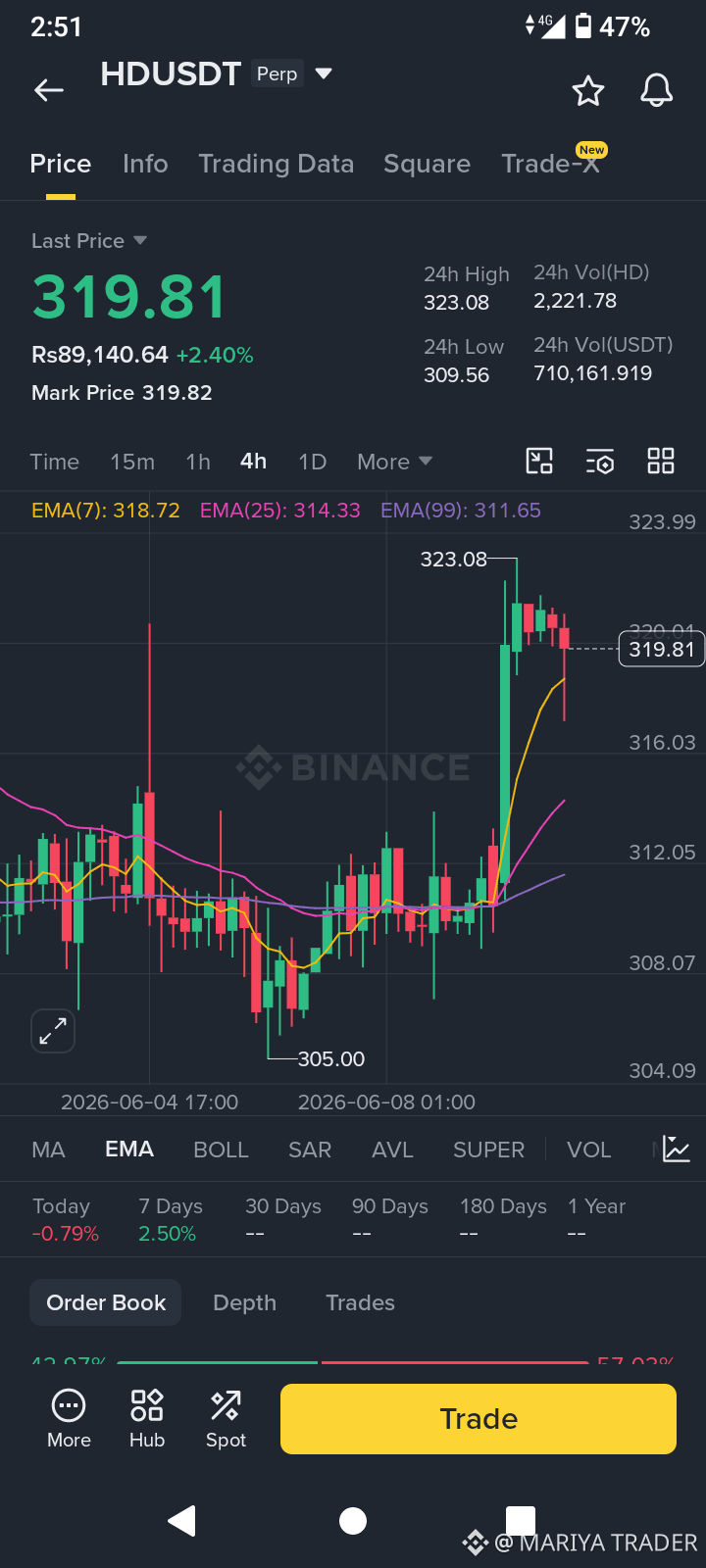The height and width of the screenshot is (1568, 706).
Task: Select the 1D chart interval
Action: (313, 462)
